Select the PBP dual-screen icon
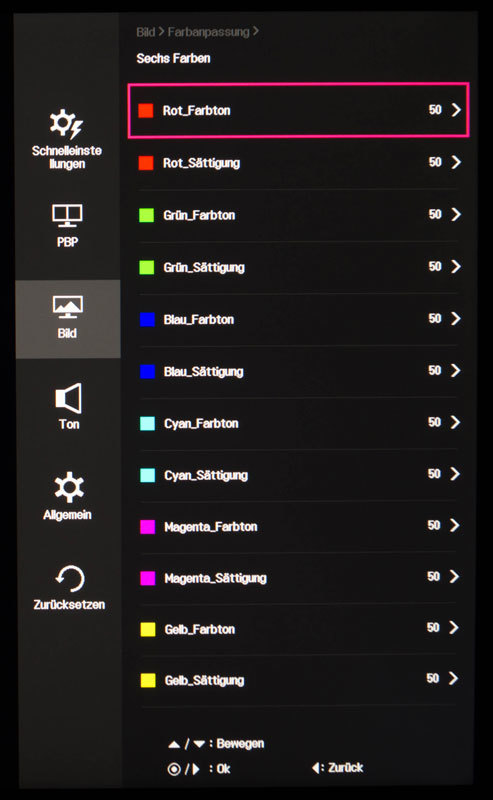 (x=67, y=216)
